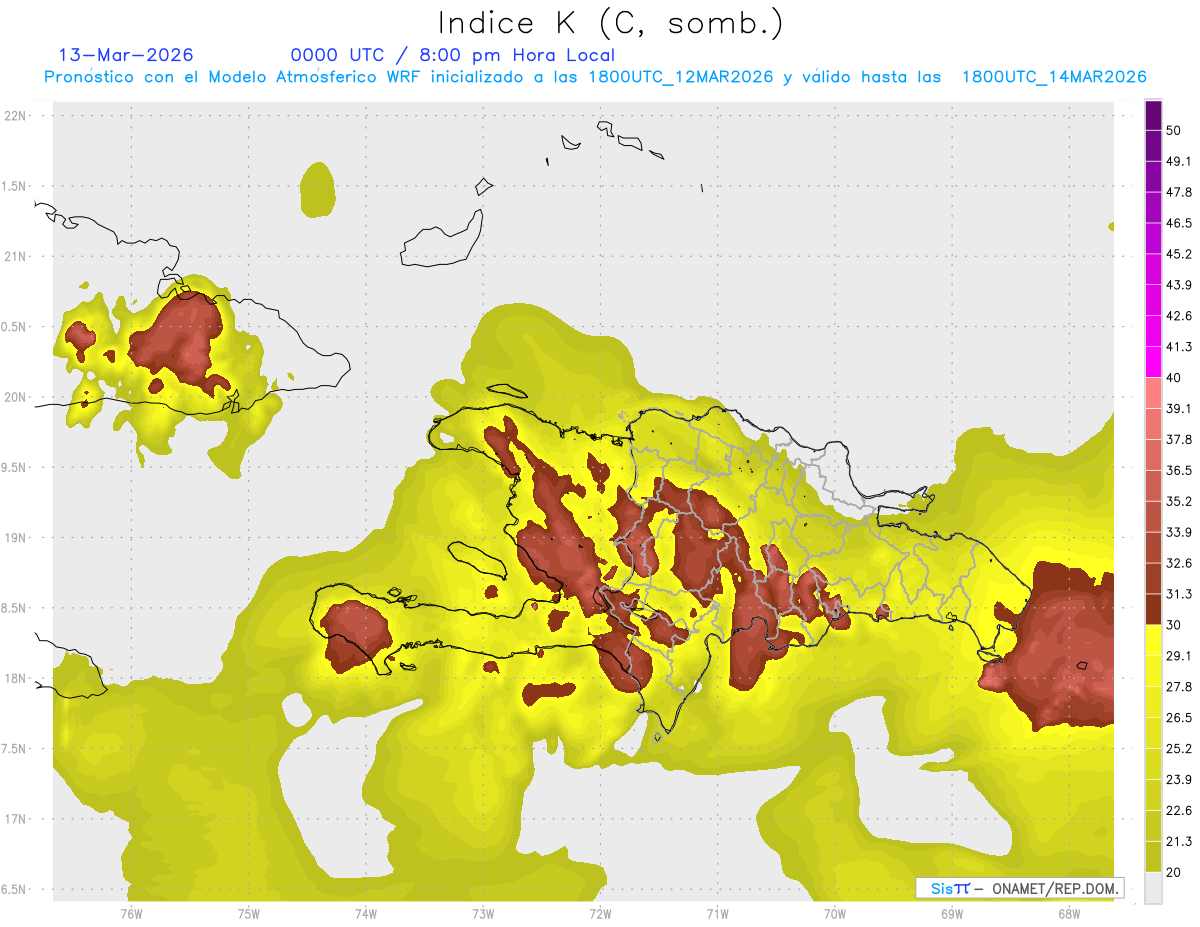1200x927 pixels.
Task: Click the valid-until time '1800UTC_14MAR2026'
Action: (x=1054, y=77)
